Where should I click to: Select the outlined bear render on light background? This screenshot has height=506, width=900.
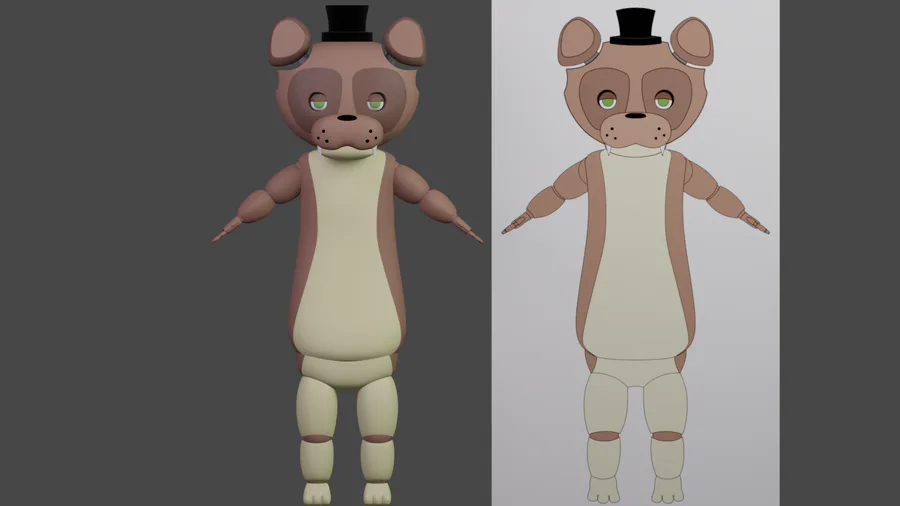635,253
